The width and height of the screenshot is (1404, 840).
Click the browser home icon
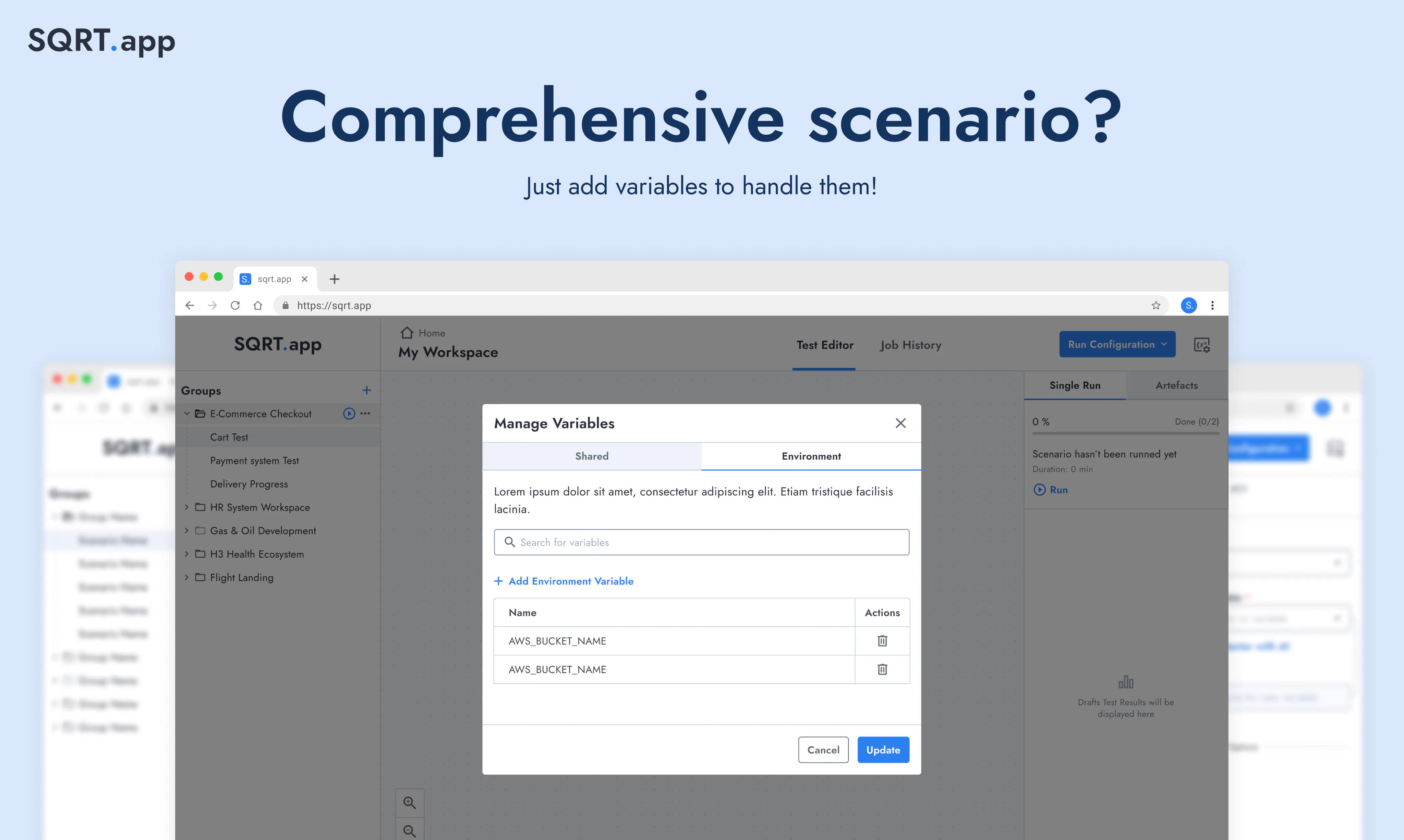click(258, 306)
